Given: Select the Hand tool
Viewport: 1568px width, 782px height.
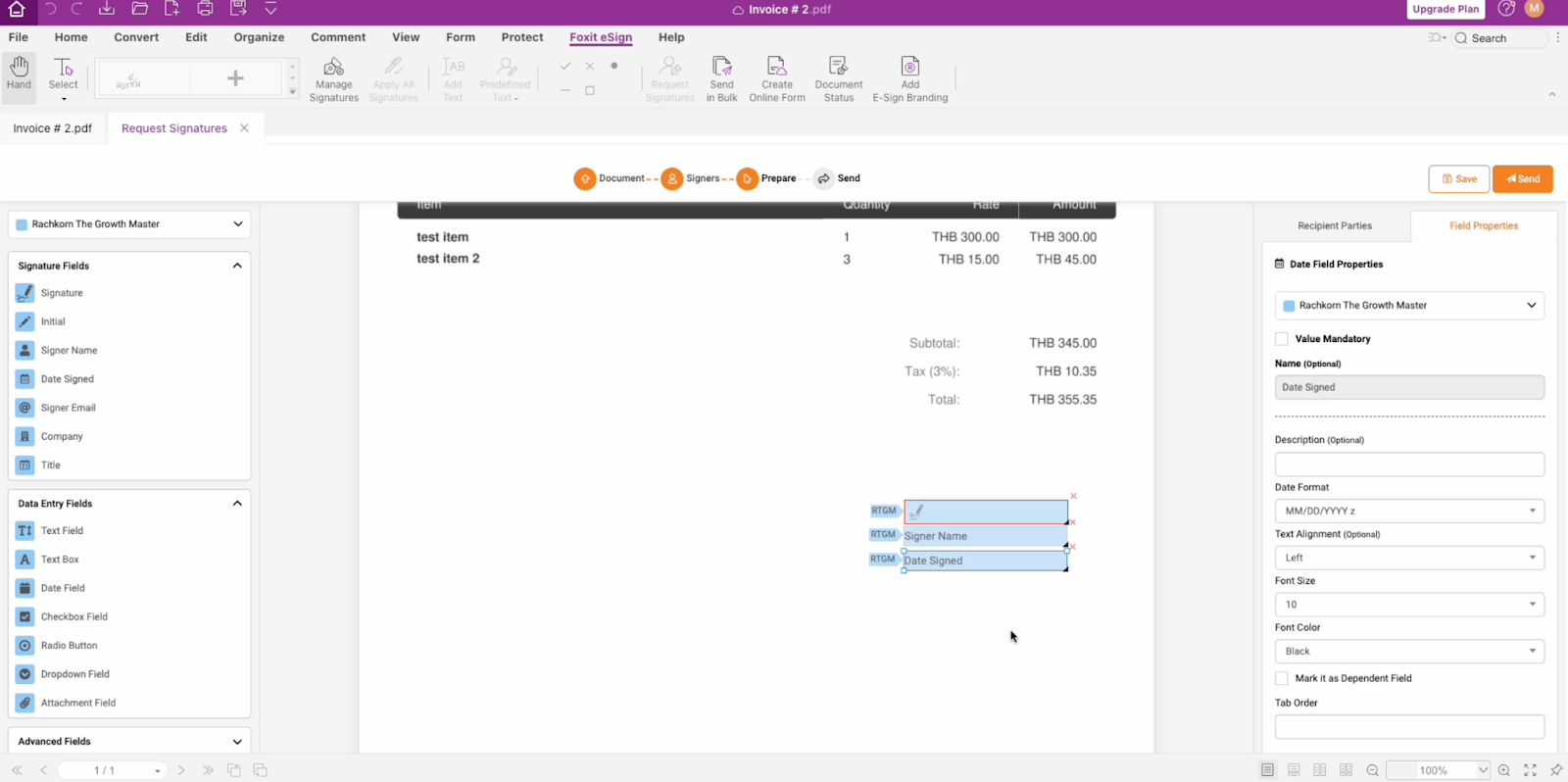Looking at the screenshot, I should point(19,74).
